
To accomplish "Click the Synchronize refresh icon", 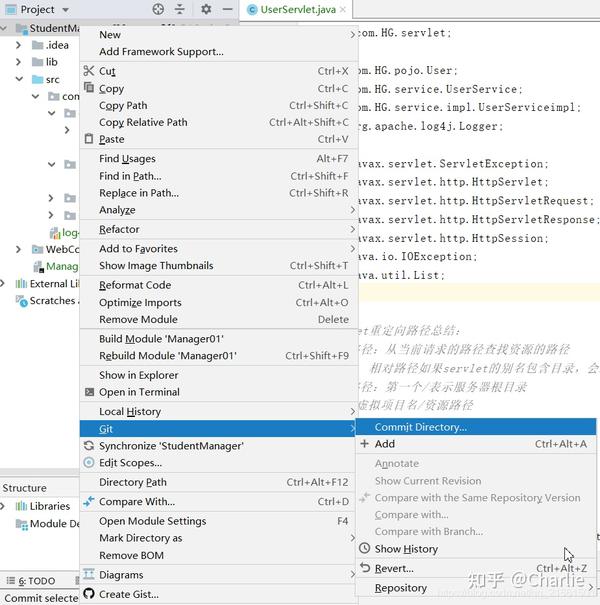I will coord(89,446).
